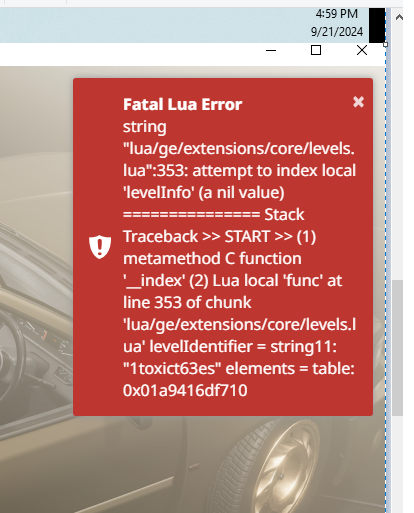Click the "metamethod C function" text line
Viewport: 414px width, 513px height.
(x=212, y=258)
